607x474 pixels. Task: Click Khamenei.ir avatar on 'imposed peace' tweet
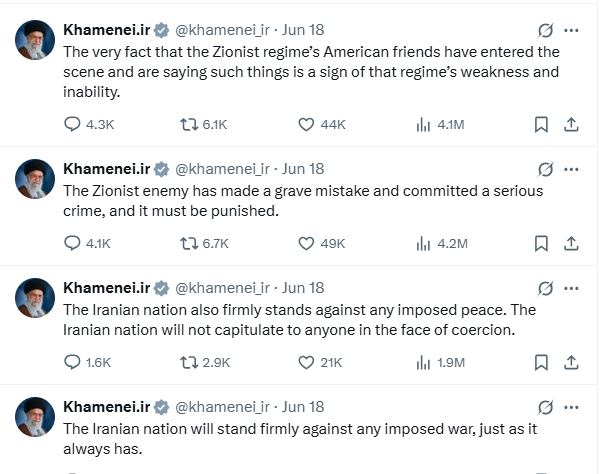click(35, 298)
